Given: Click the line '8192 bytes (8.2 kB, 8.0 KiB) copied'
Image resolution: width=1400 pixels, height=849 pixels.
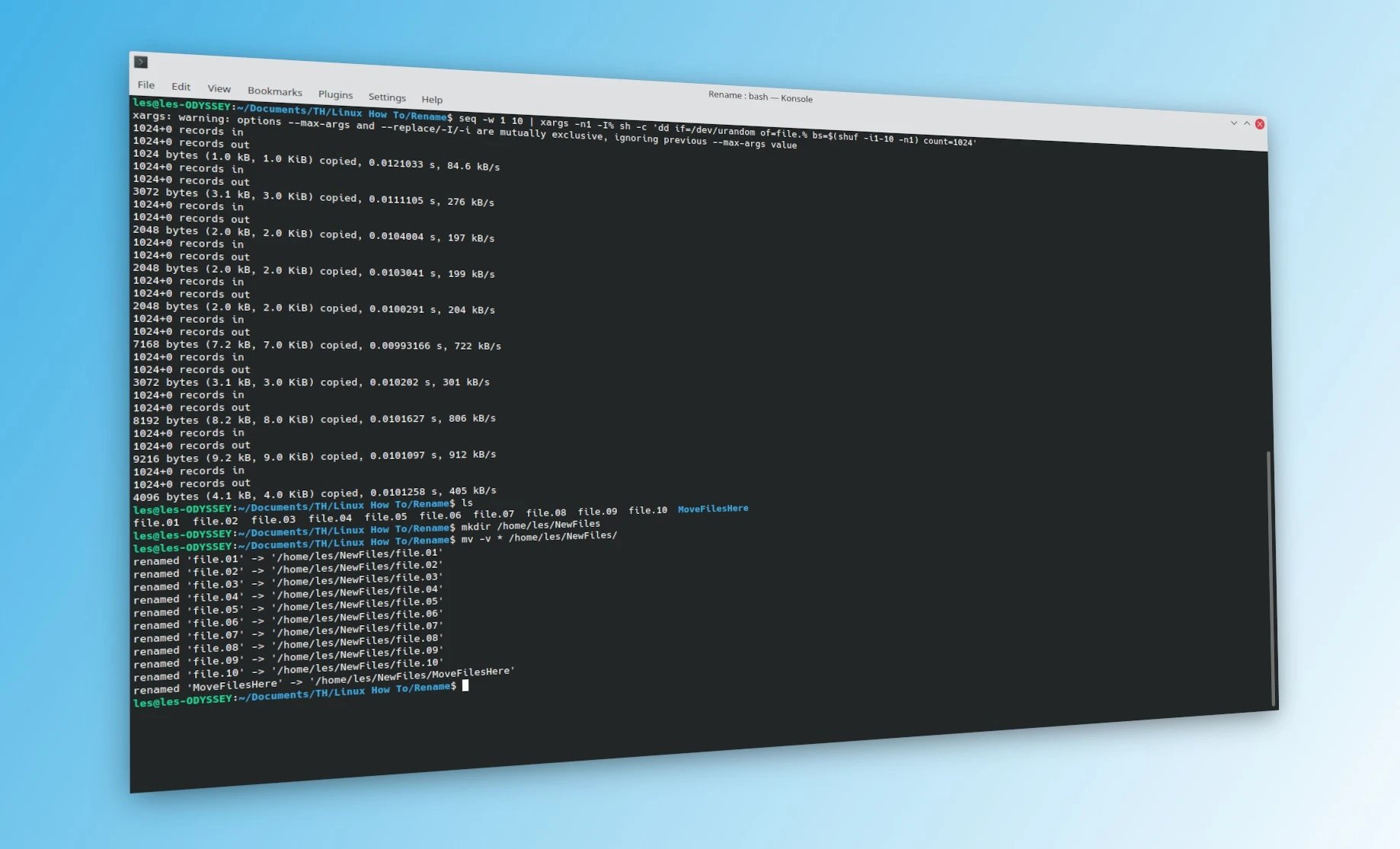Looking at the screenshot, I should coord(315,420).
